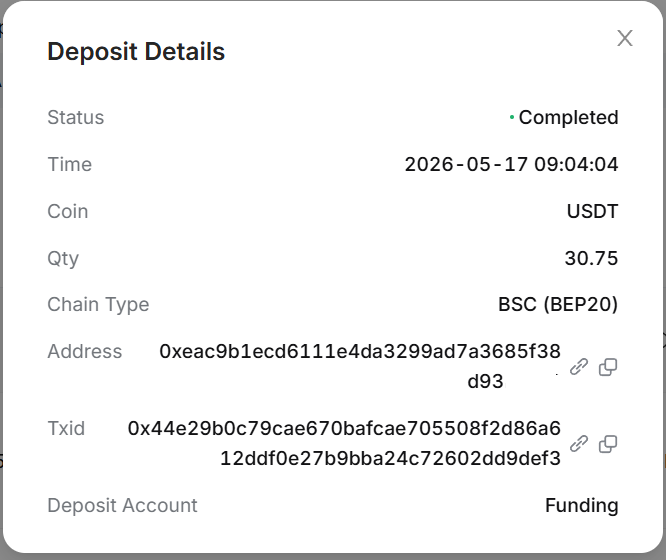Image resolution: width=666 pixels, height=560 pixels.
Task: Click the 30.75 quantity value
Action: pos(591,258)
